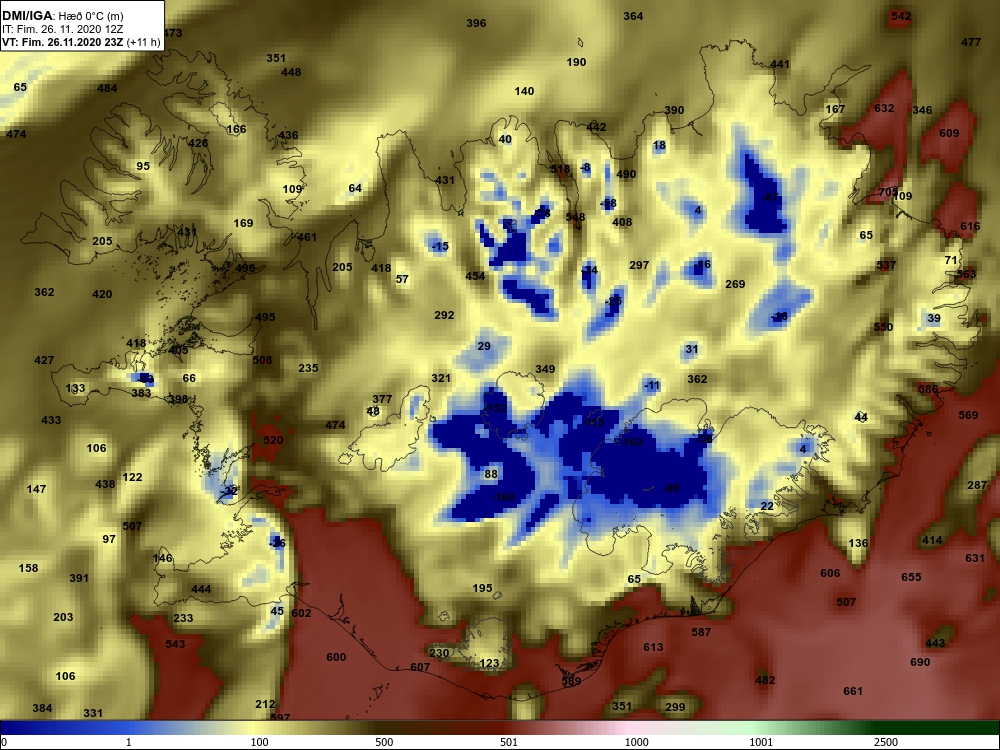Click the map value 195
Image resolution: width=1000 pixels, height=750 pixels.
(x=483, y=588)
